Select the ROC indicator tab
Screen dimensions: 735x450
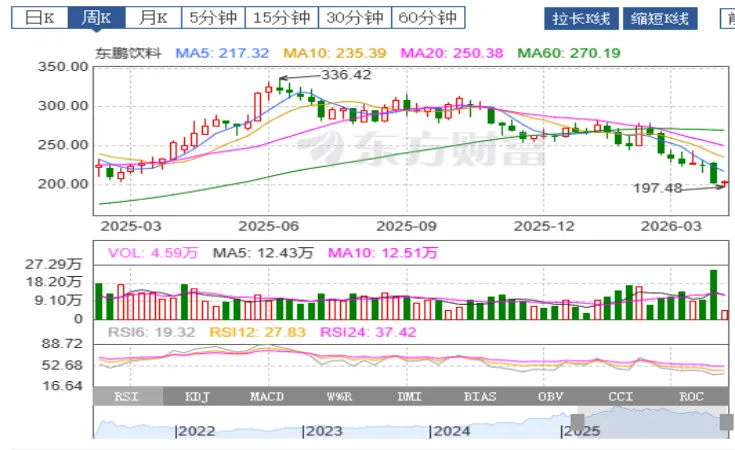[691, 397]
